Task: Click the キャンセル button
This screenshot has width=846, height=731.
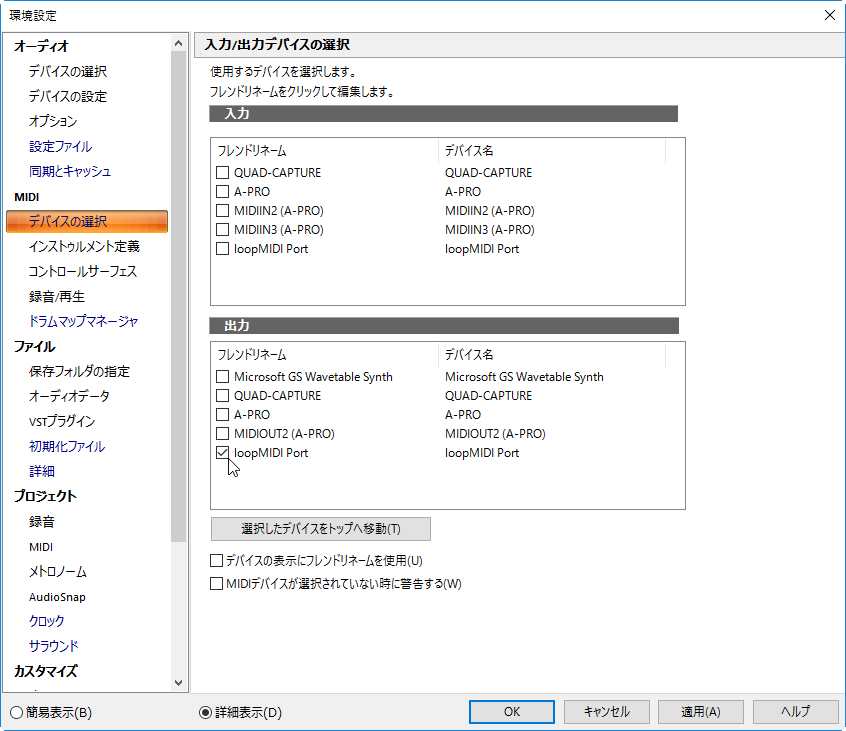Action: (x=606, y=712)
